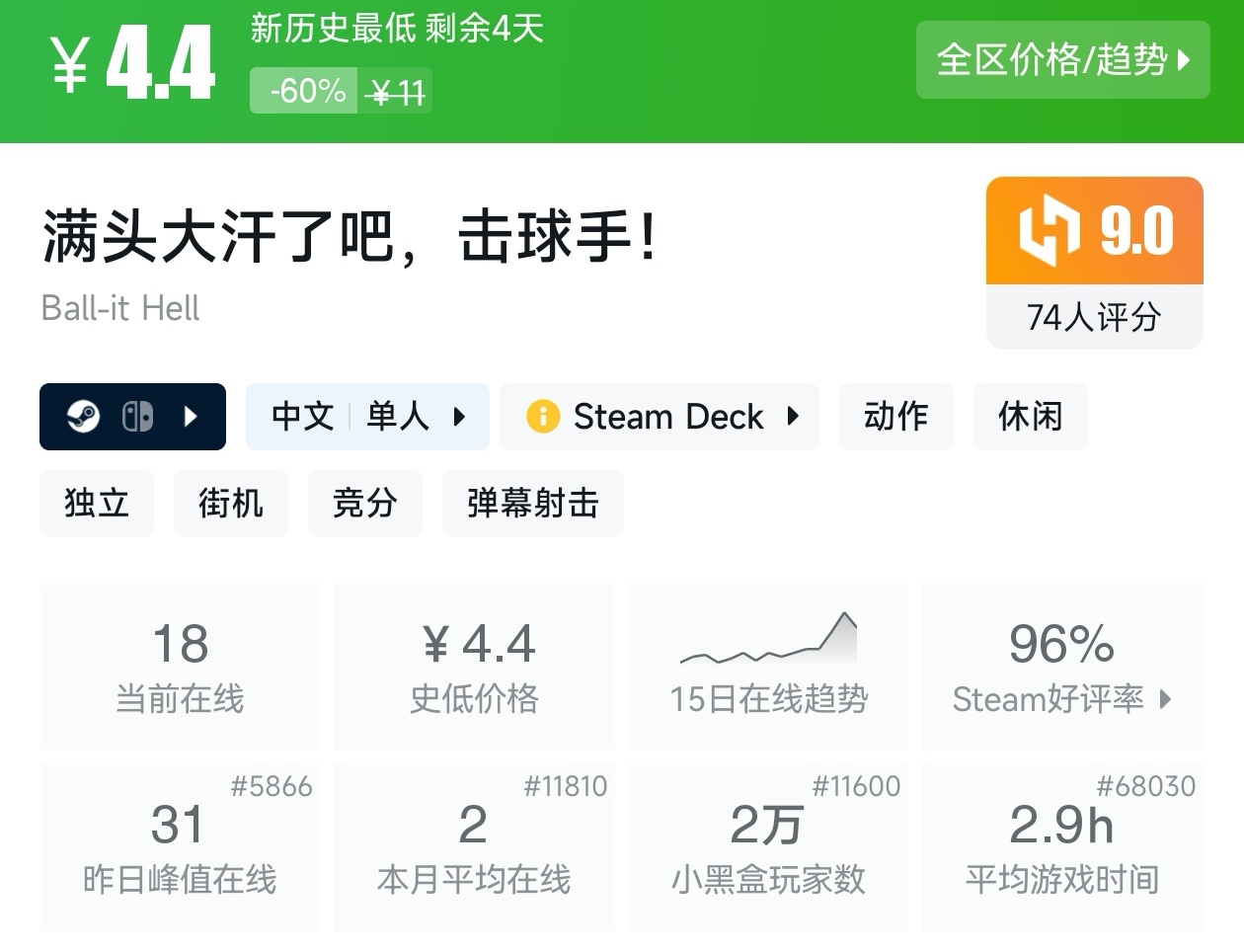
Task: View the 15日在线趋势 chart
Action: 768,666
